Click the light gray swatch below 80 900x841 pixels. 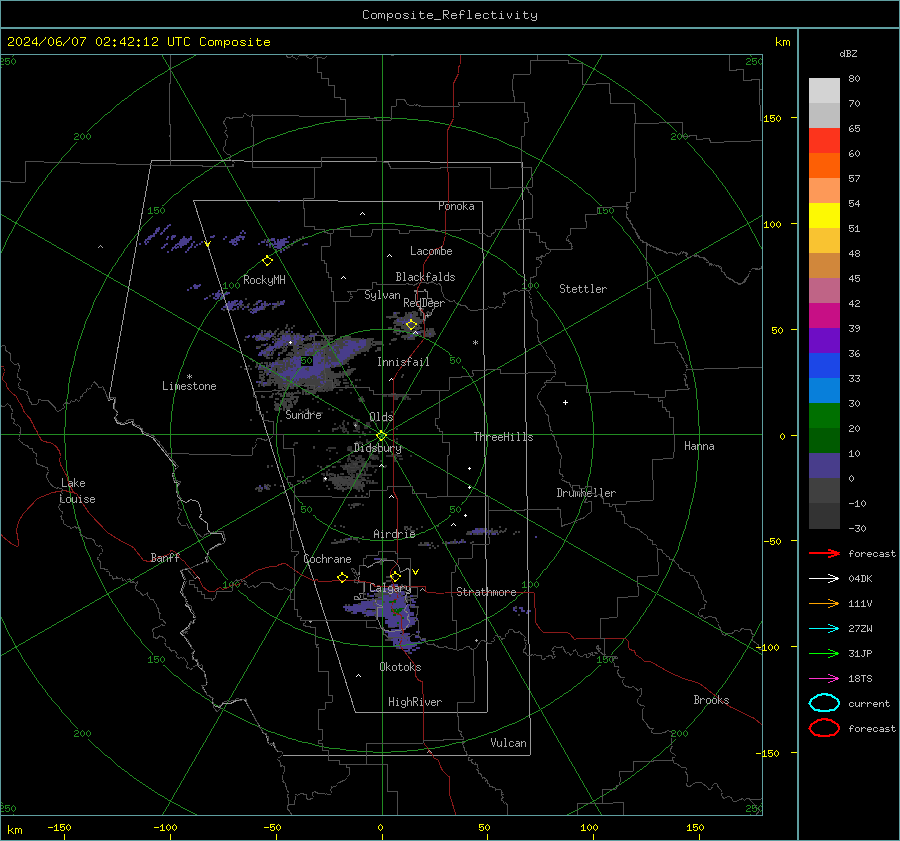click(x=824, y=91)
